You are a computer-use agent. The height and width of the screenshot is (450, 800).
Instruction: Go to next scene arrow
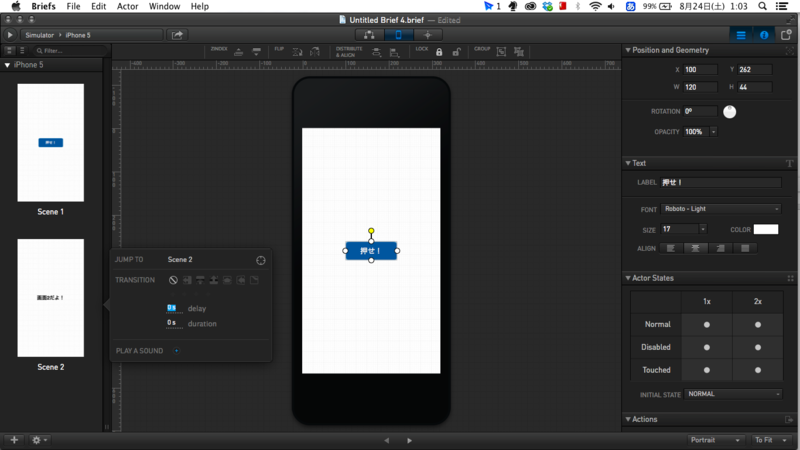(409, 440)
